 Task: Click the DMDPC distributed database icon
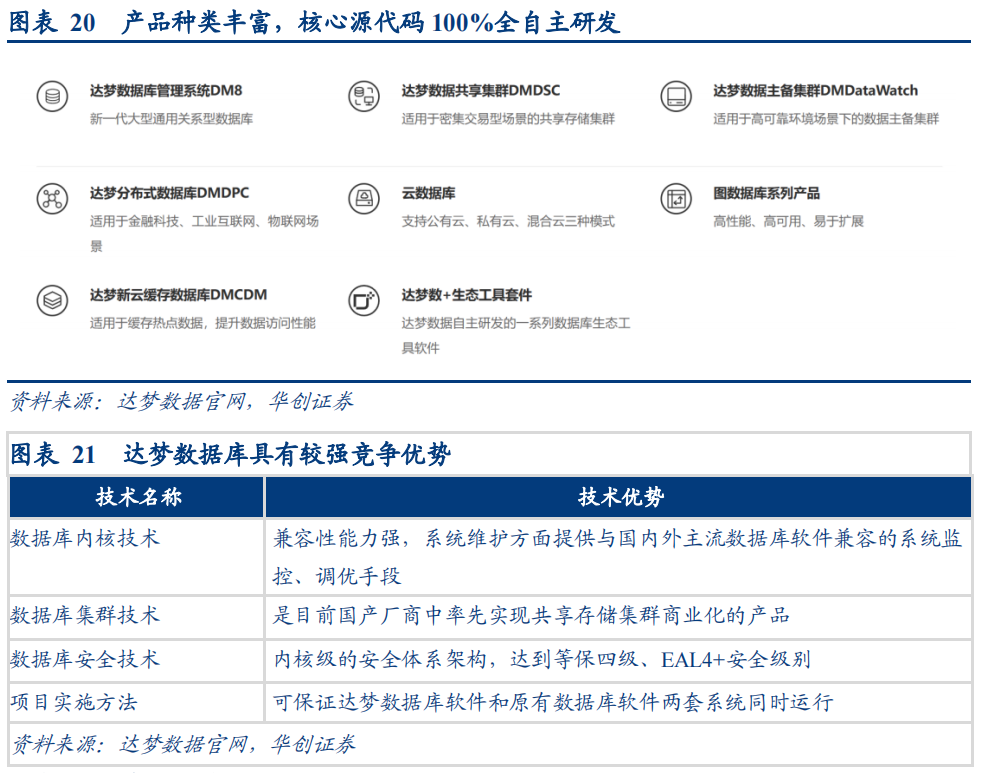pyautogui.click(x=53, y=199)
